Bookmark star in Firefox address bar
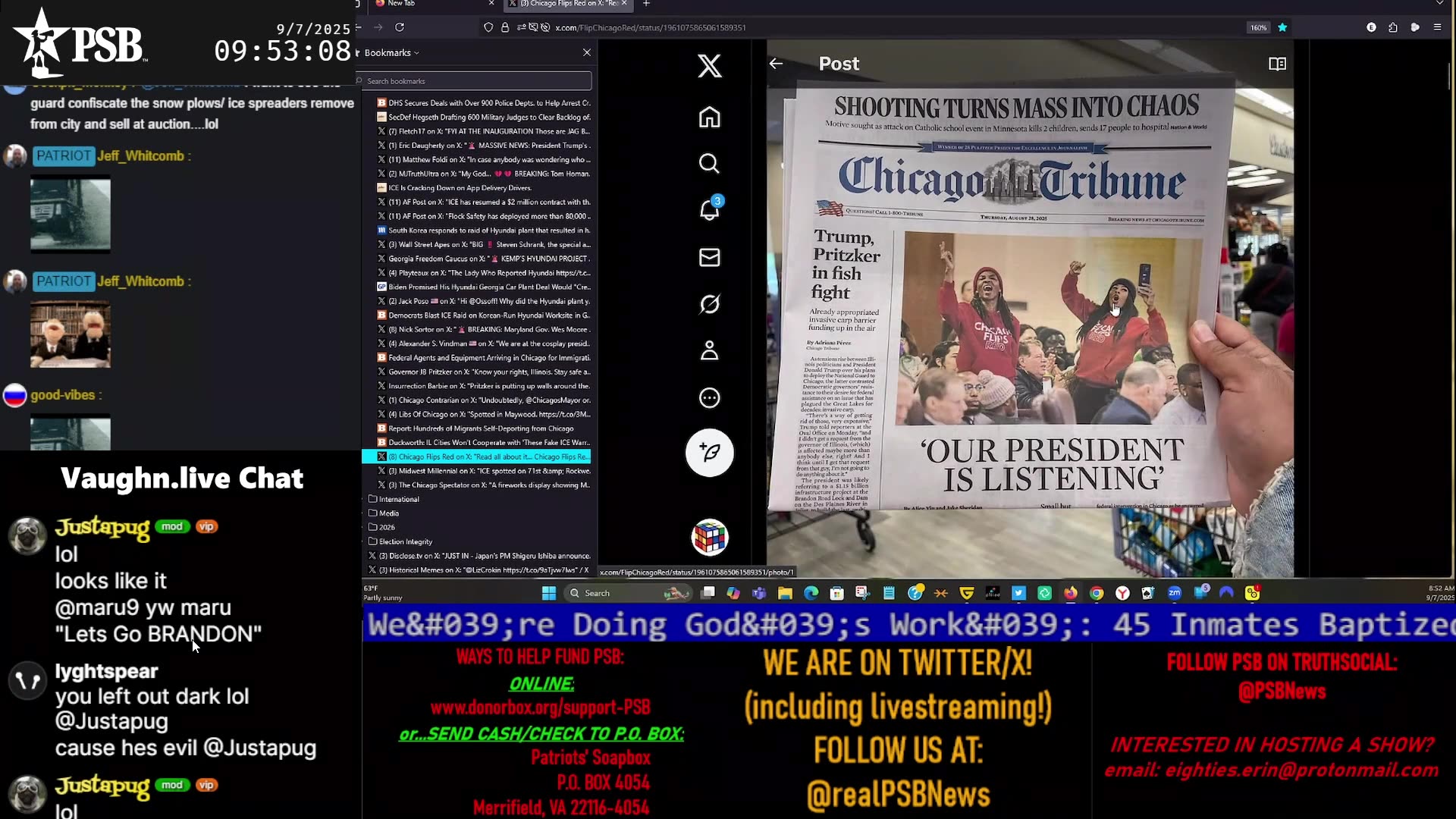 pyautogui.click(x=1282, y=27)
